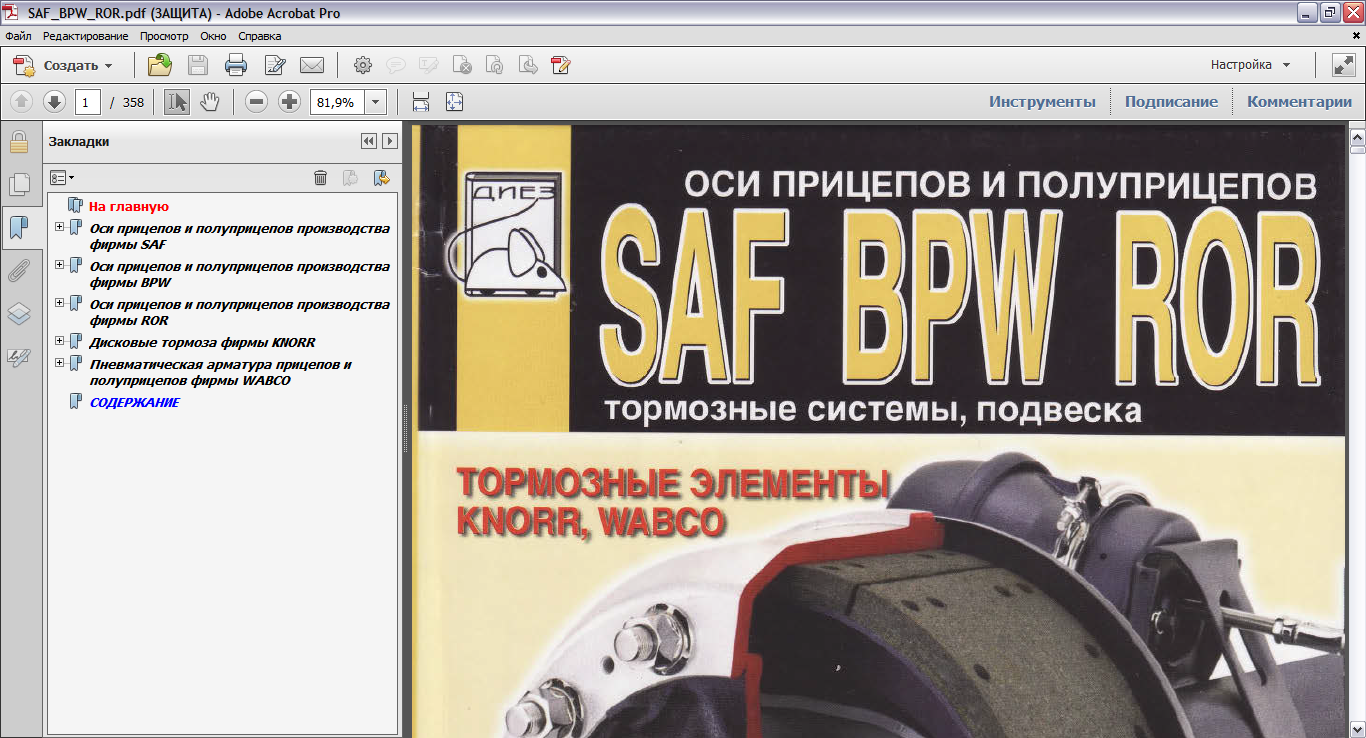Click the Open file folder icon
Viewport: 1366px width, 738px height.
point(160,66)
